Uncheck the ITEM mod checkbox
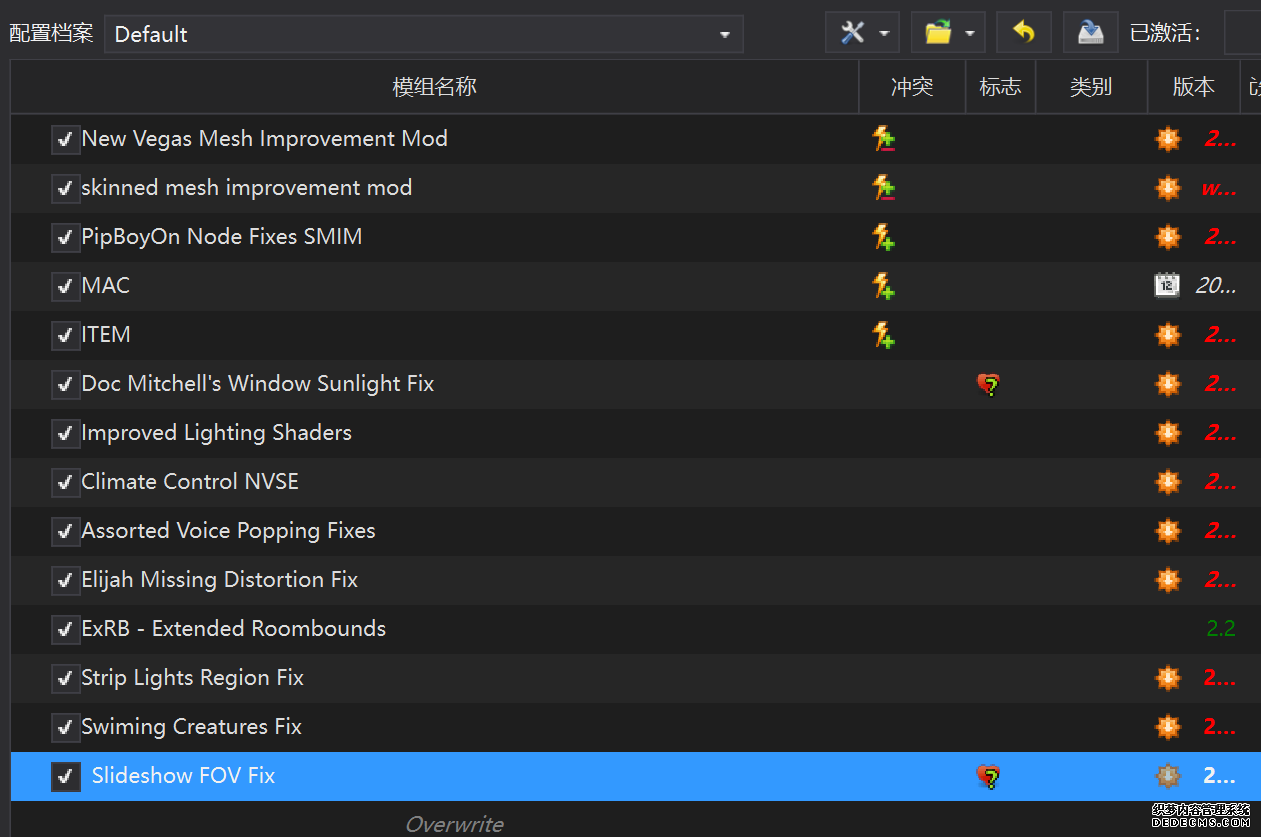 (65, 335)
